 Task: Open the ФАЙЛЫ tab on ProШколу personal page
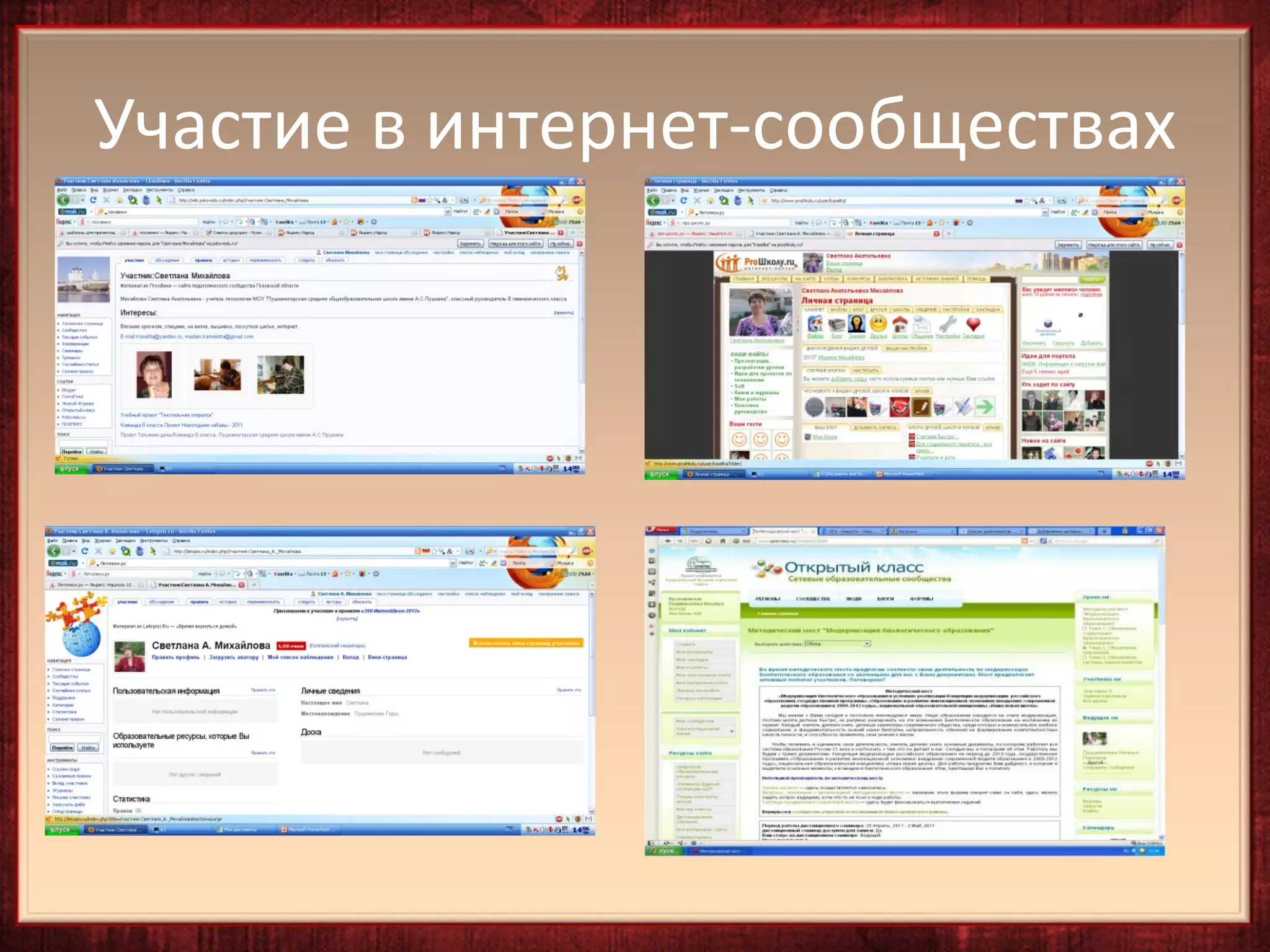[x=839, y=309]
